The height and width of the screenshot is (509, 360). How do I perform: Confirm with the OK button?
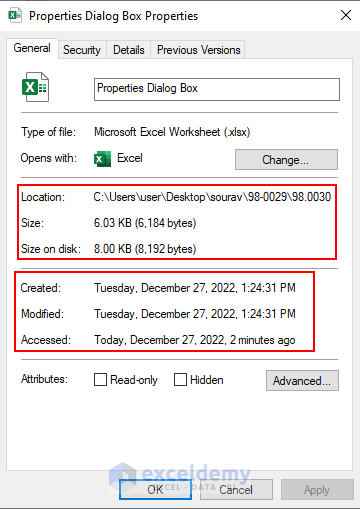[155, 489]
